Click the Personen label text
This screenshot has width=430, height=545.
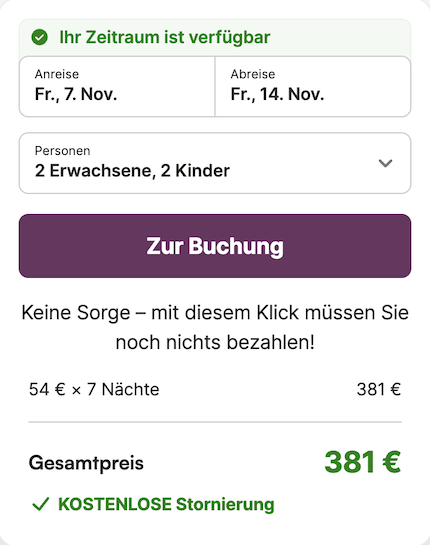point(63,151)
